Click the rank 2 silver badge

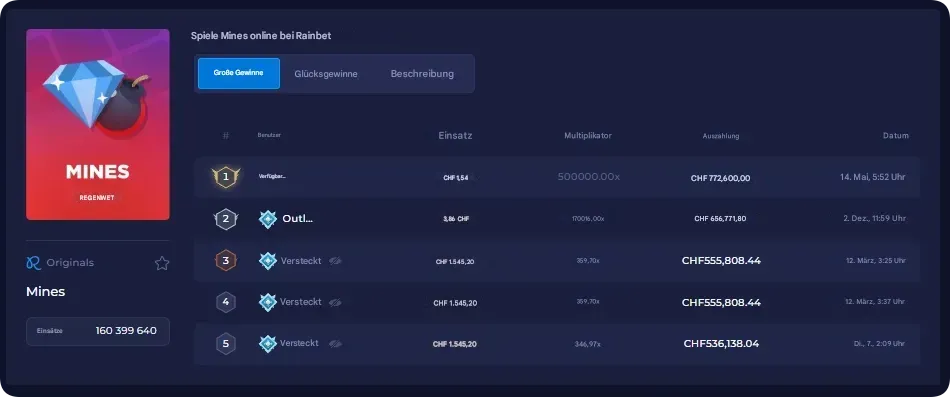coord(226,219)
